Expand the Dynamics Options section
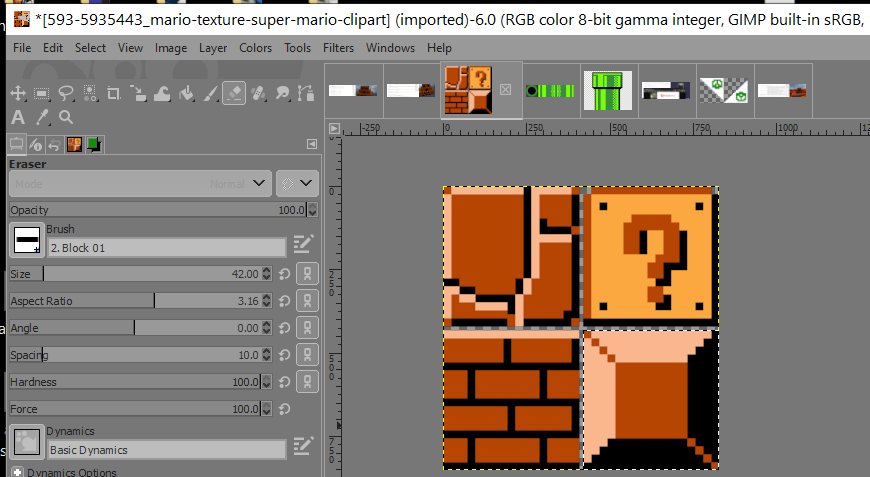The width and height of the screenshot is (870, 477). point(17,472)
